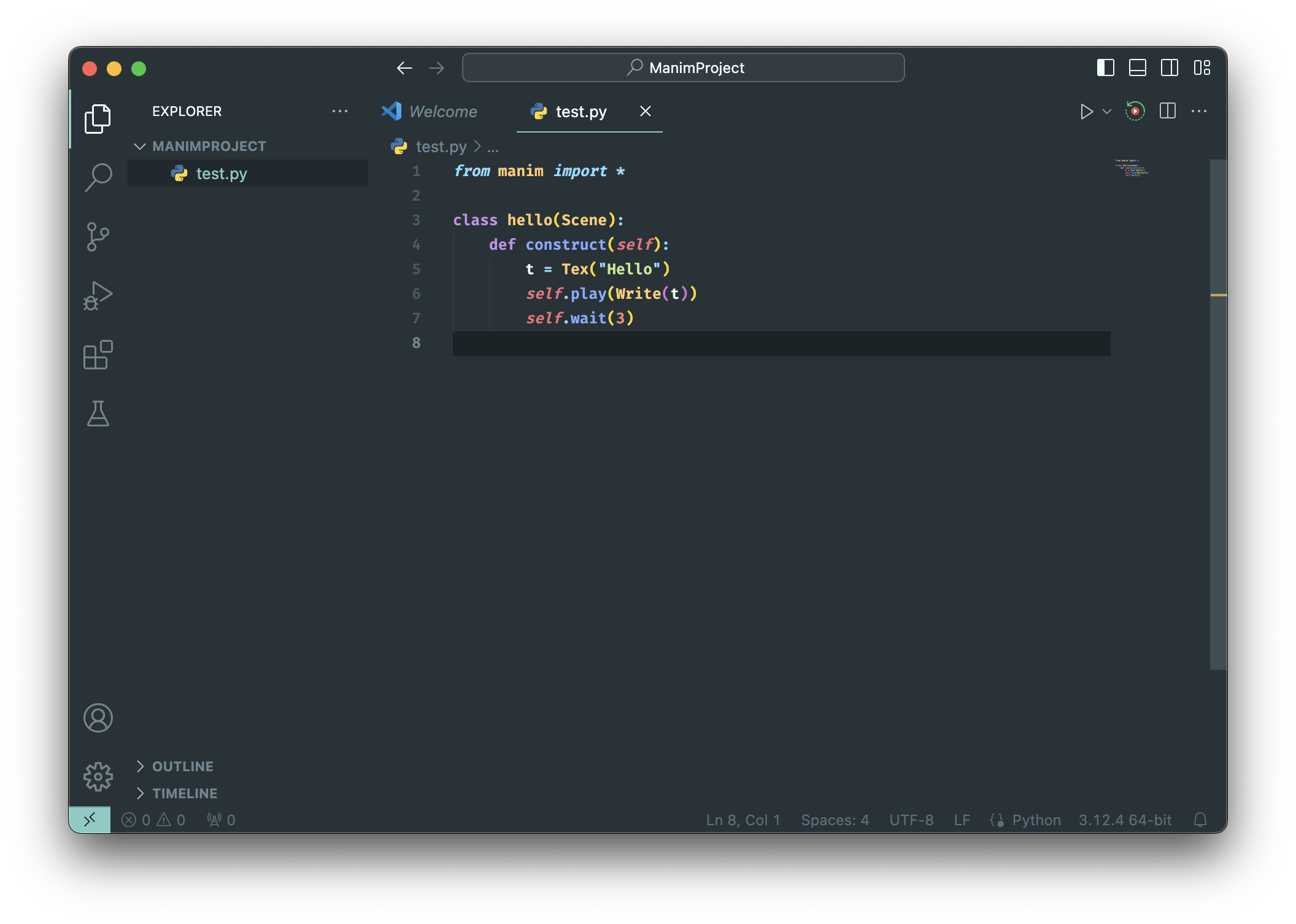Click the curly braces language status icon
Image resolution: width=1296 pixels, height=924 pixels.
click(997, 820)
